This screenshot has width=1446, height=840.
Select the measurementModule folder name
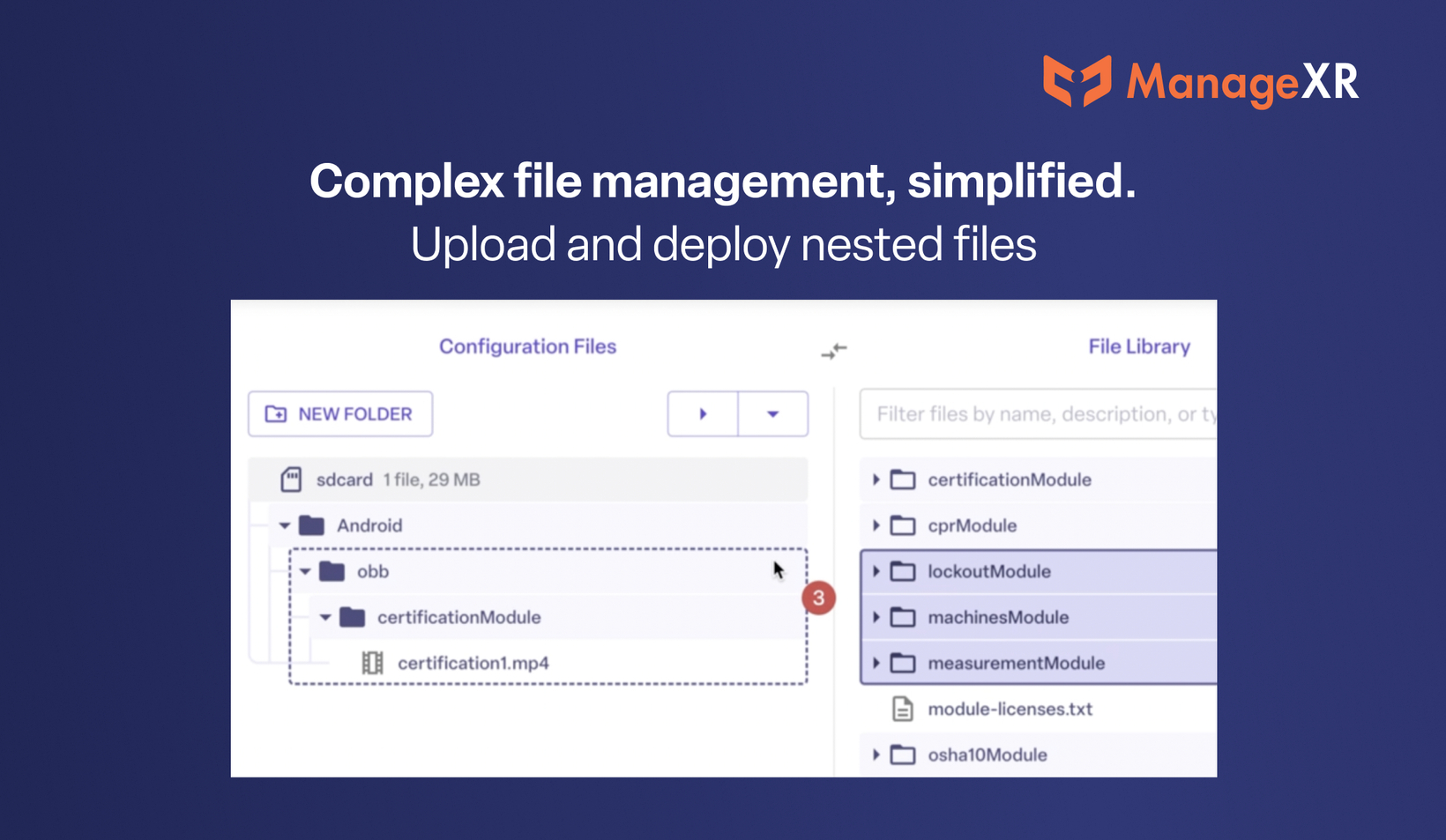[x=1017, y=663]
